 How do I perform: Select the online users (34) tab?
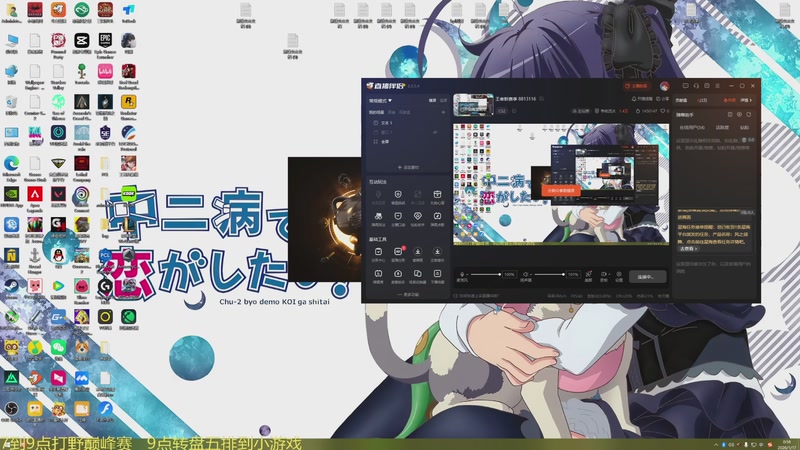[692, 128]
